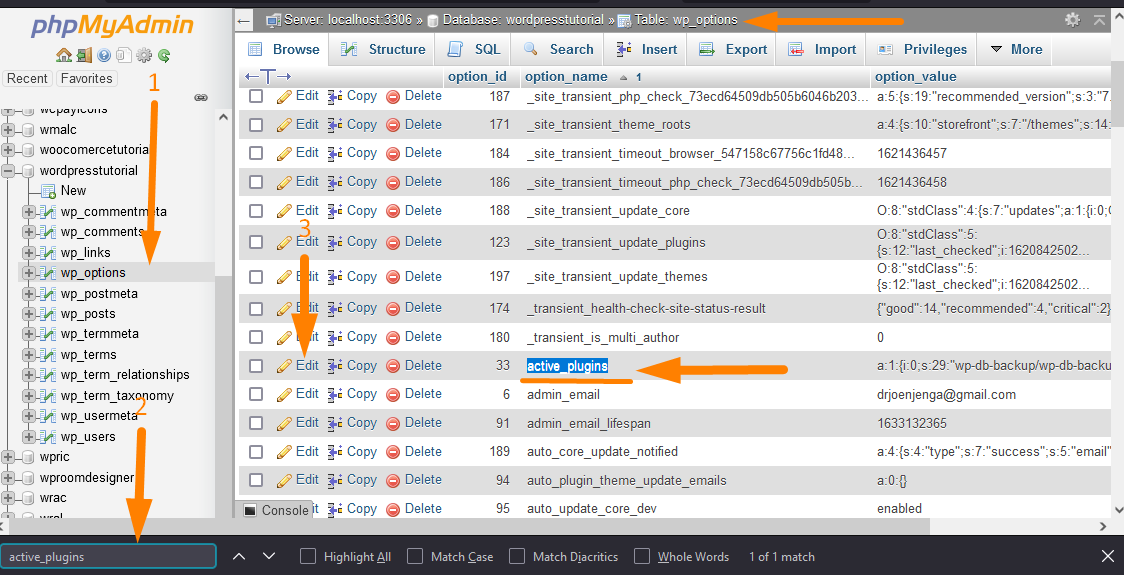Enable Match Diacritics option
1124x575 pixels.
pyautogui.click(x=517, y=556)
